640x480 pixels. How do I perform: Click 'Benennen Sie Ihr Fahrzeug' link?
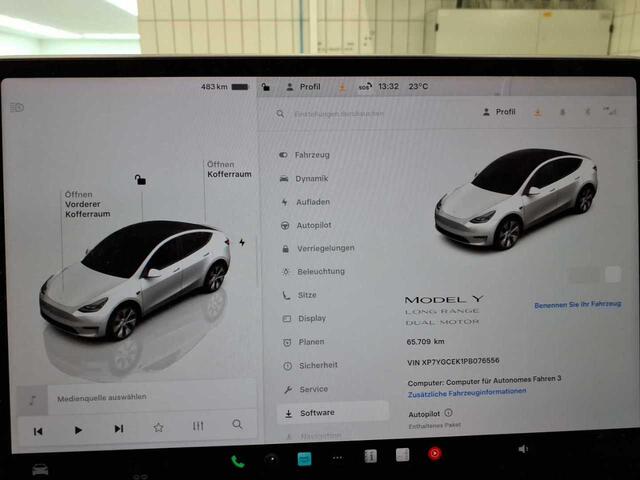pyautogui.click(x=578, y=304)
